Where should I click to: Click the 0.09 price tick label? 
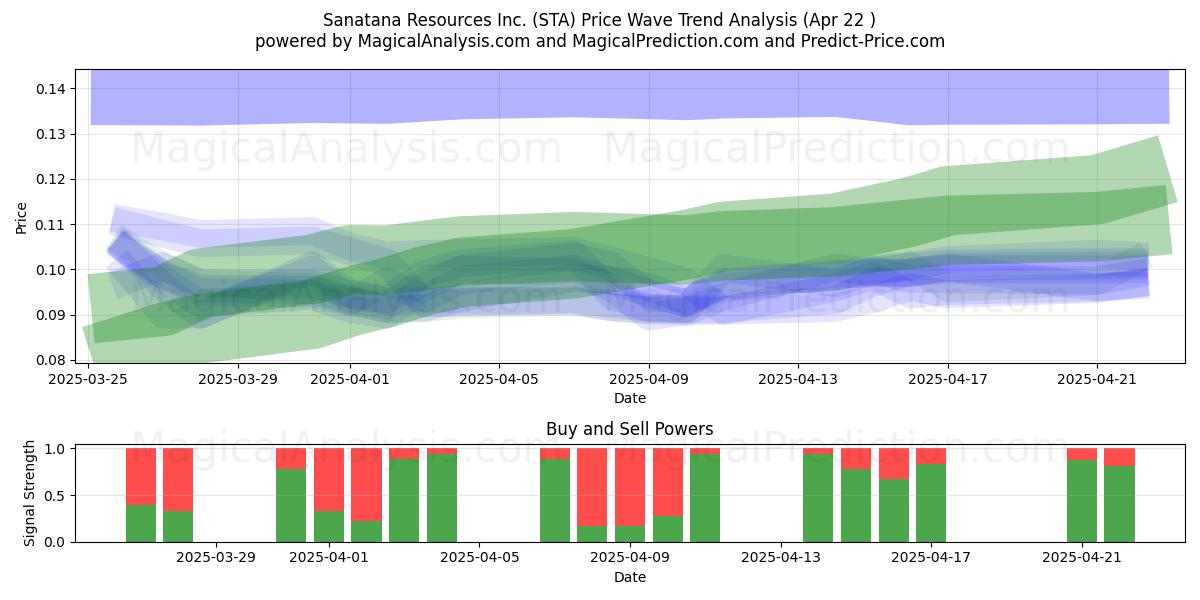pyautogui.click(x=50, y=315)
